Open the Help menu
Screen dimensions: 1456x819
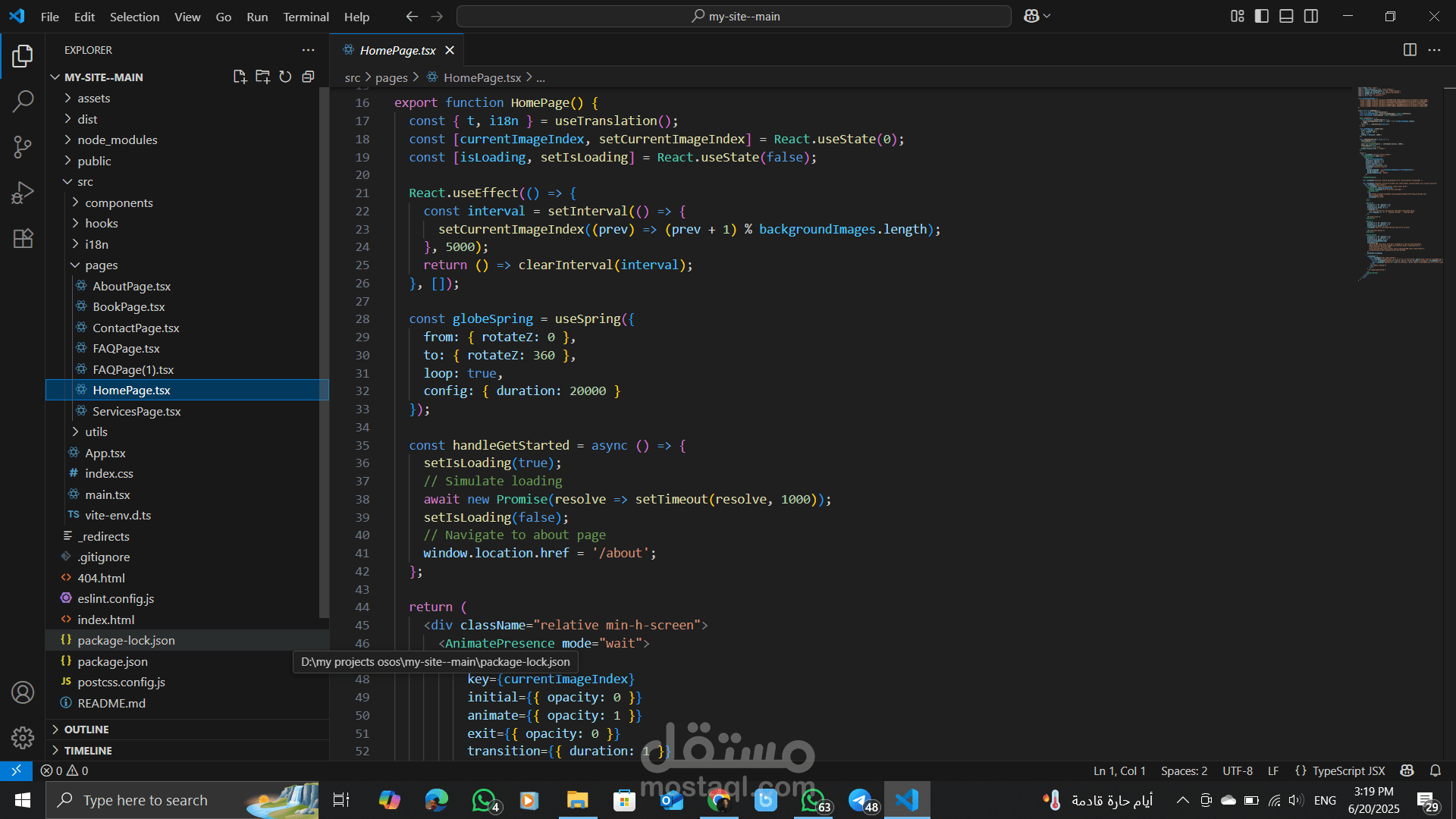point(356,17)
